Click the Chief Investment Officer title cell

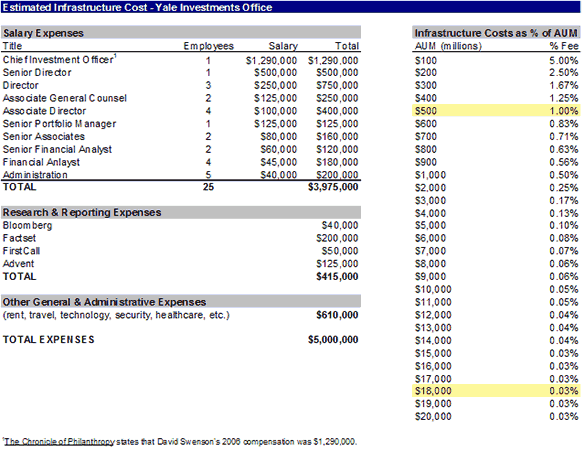pyautogui.click(x=60, y=60)
